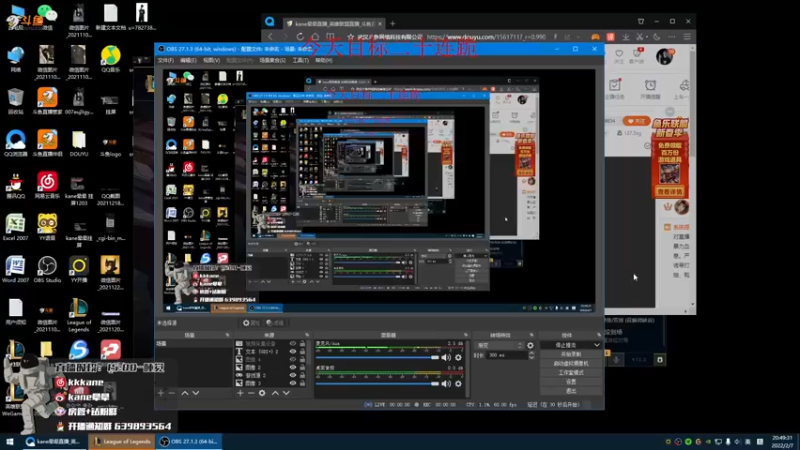Open Word 2007 desktop shortcut
Screen dimensions: 800x450
(15, 269)
